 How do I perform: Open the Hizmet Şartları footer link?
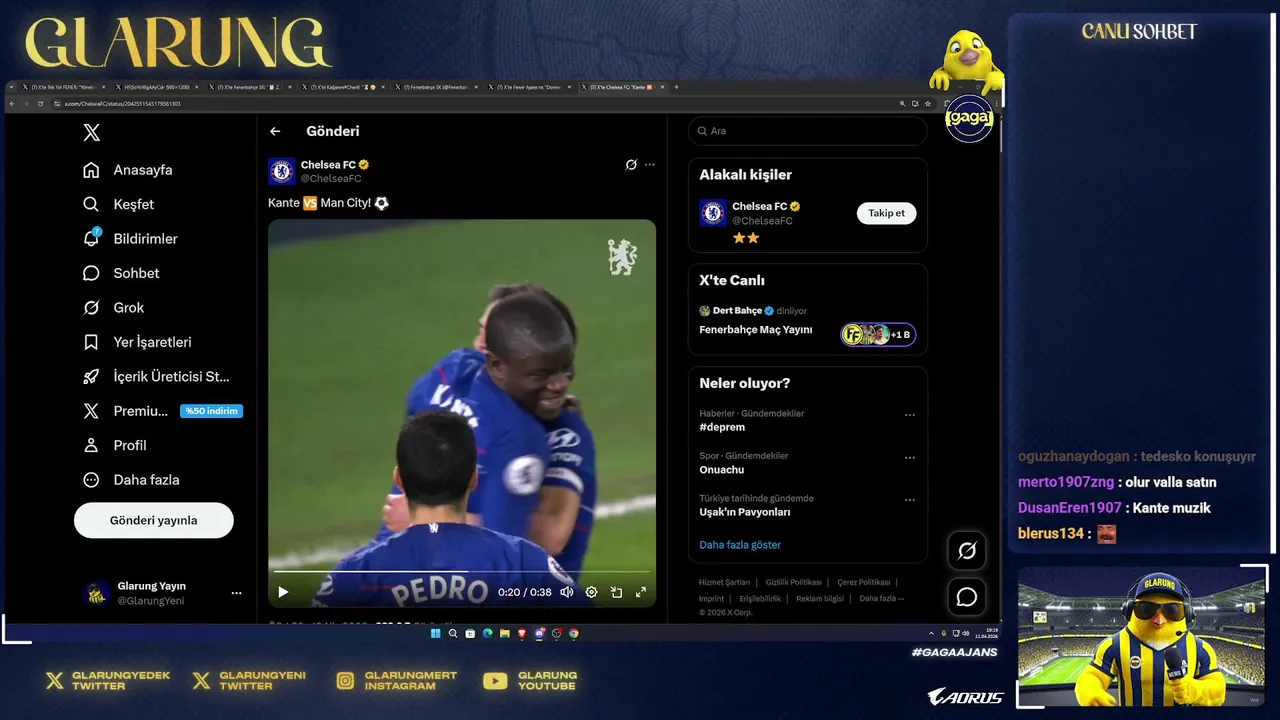[725, 582]
